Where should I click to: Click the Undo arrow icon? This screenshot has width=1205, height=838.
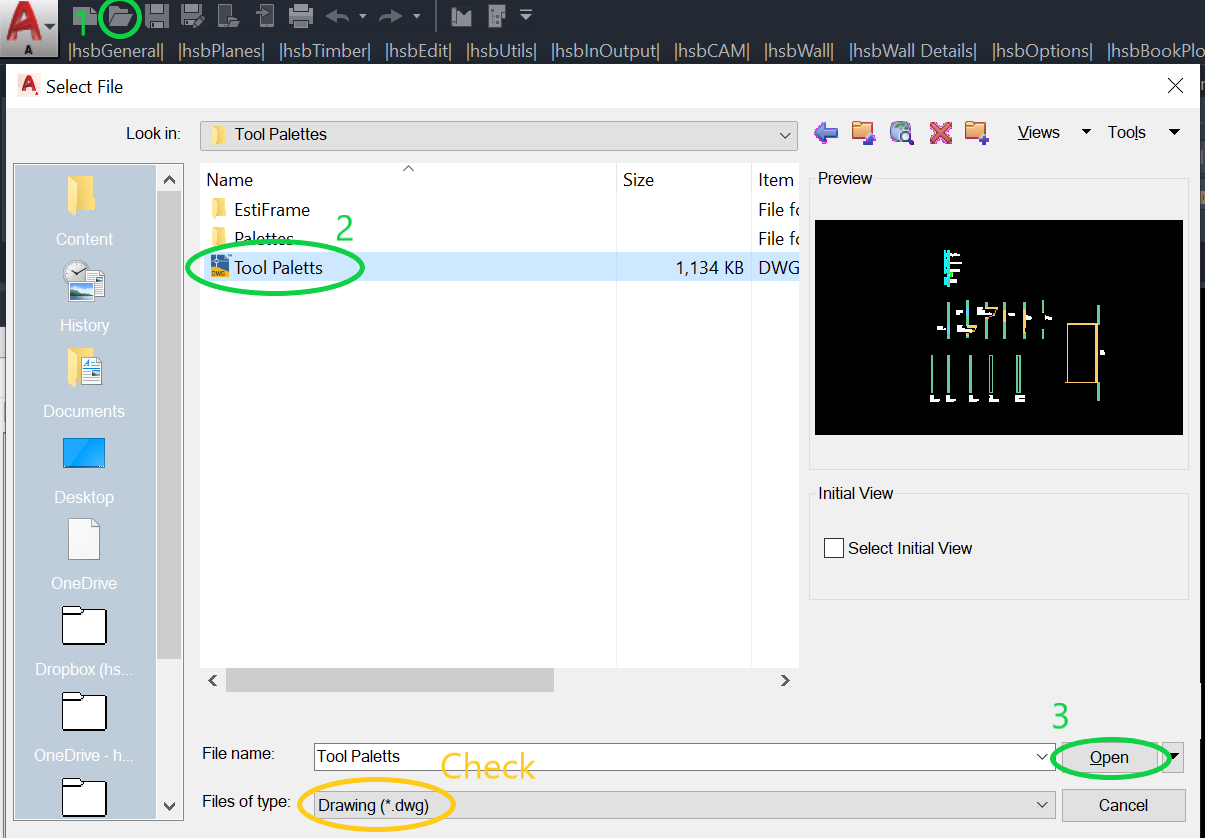pyautogui.click(x=338, y=15)
